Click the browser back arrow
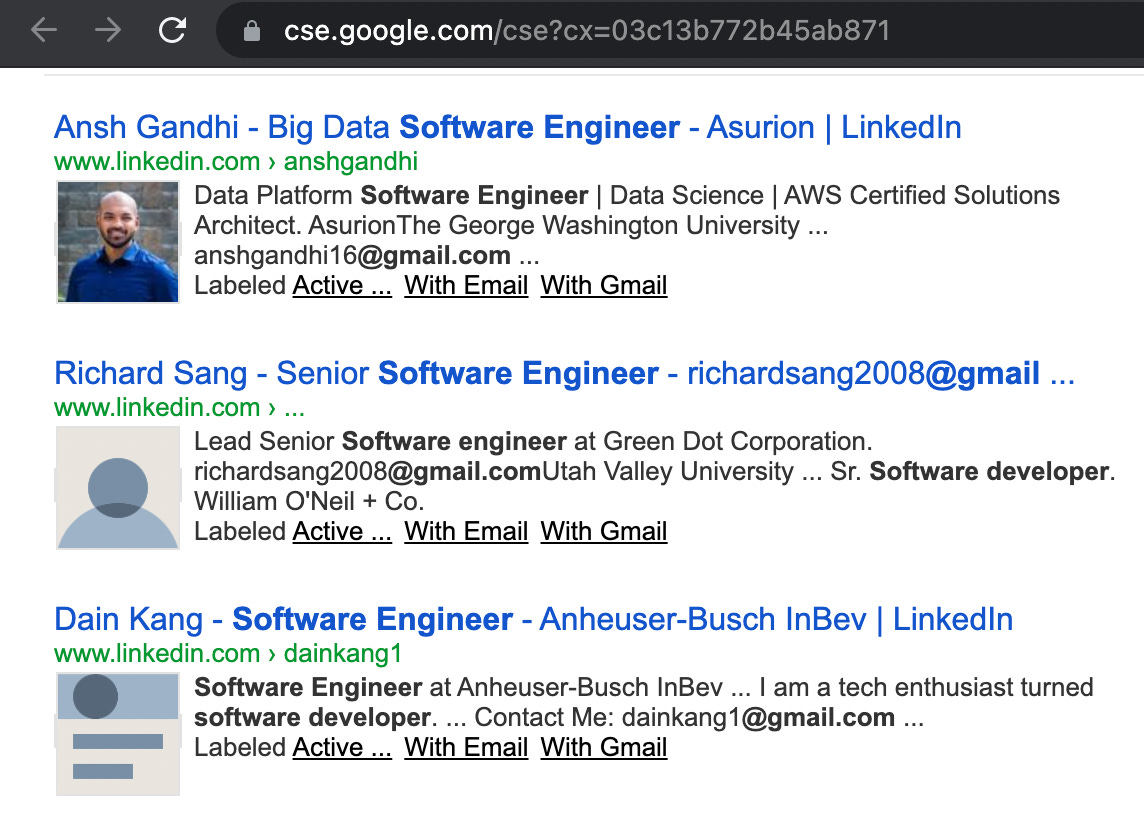Viewport: 1144px width, 820px height. coord(45,30)
